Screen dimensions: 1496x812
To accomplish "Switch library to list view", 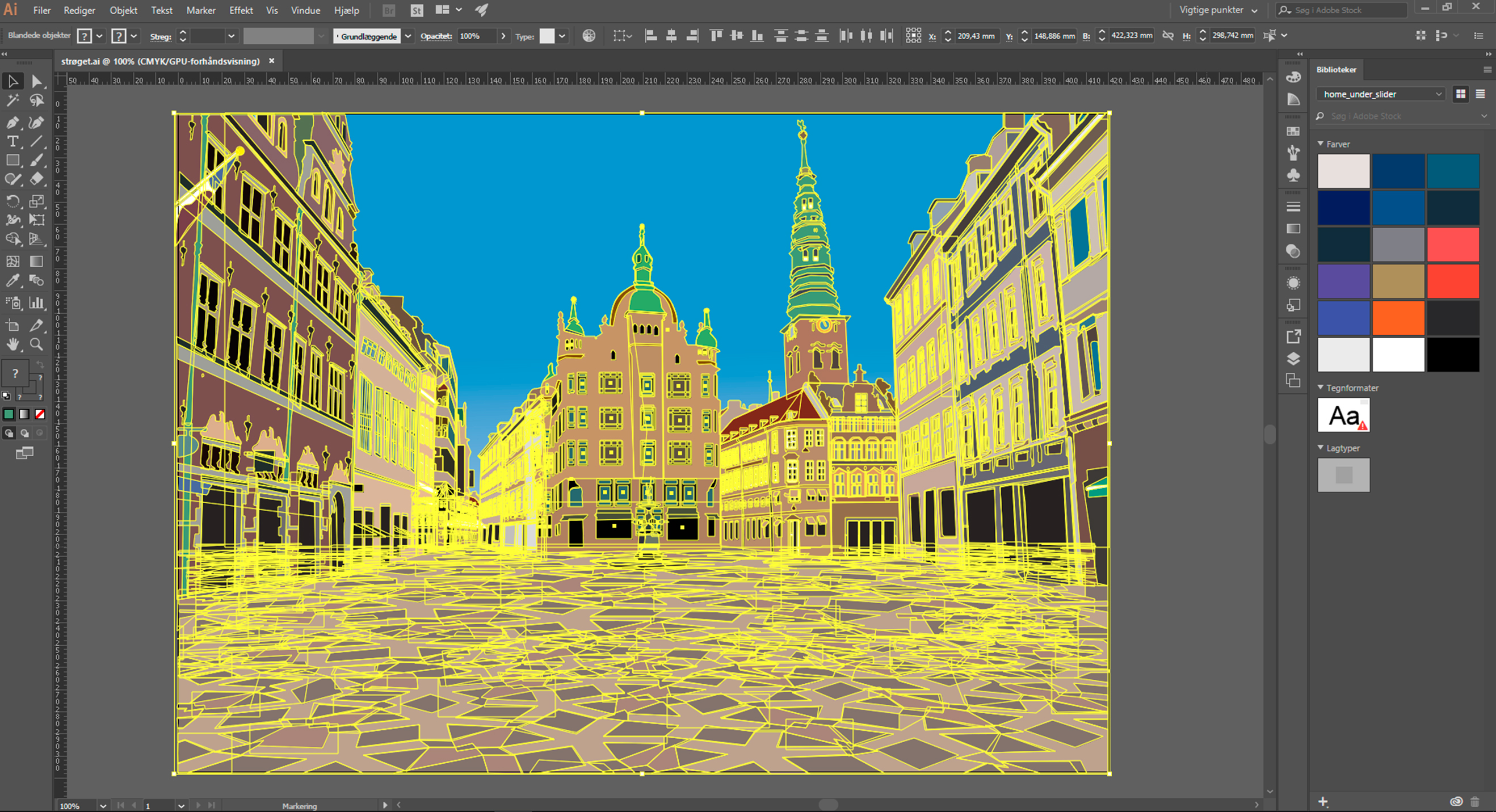I will tap(1480, 94).
